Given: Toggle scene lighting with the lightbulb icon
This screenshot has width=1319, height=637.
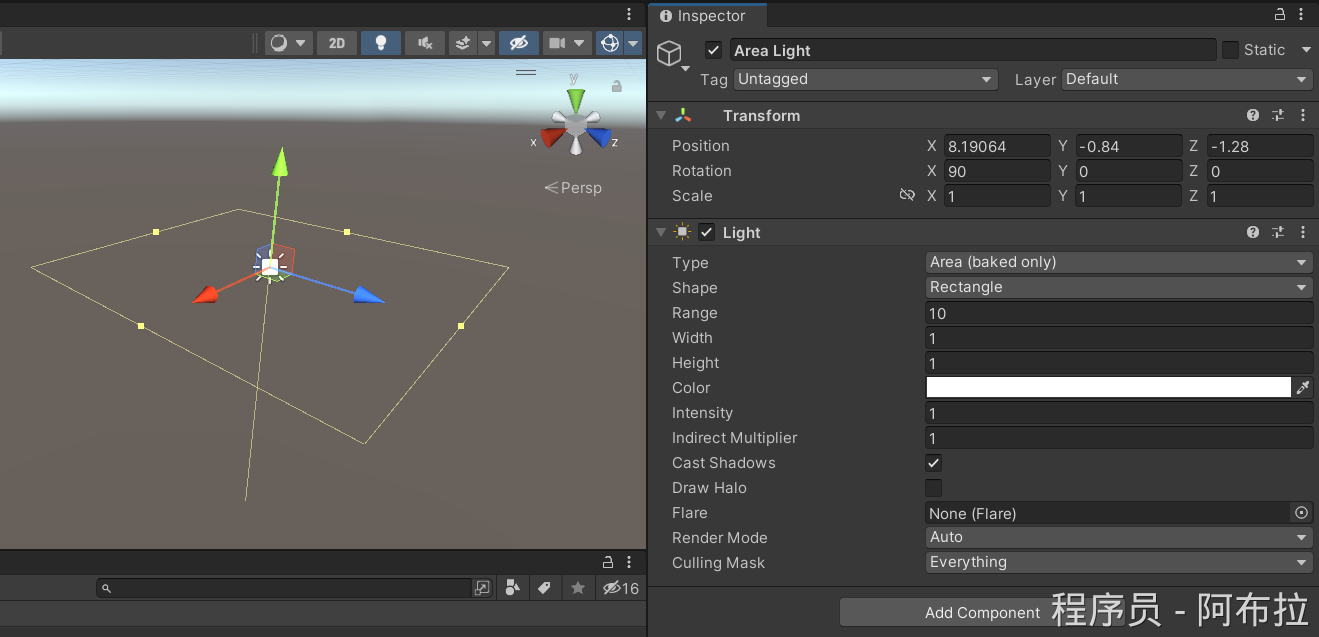Looking at the screenshot, I should pyautogui.click(x=380, y=43).
